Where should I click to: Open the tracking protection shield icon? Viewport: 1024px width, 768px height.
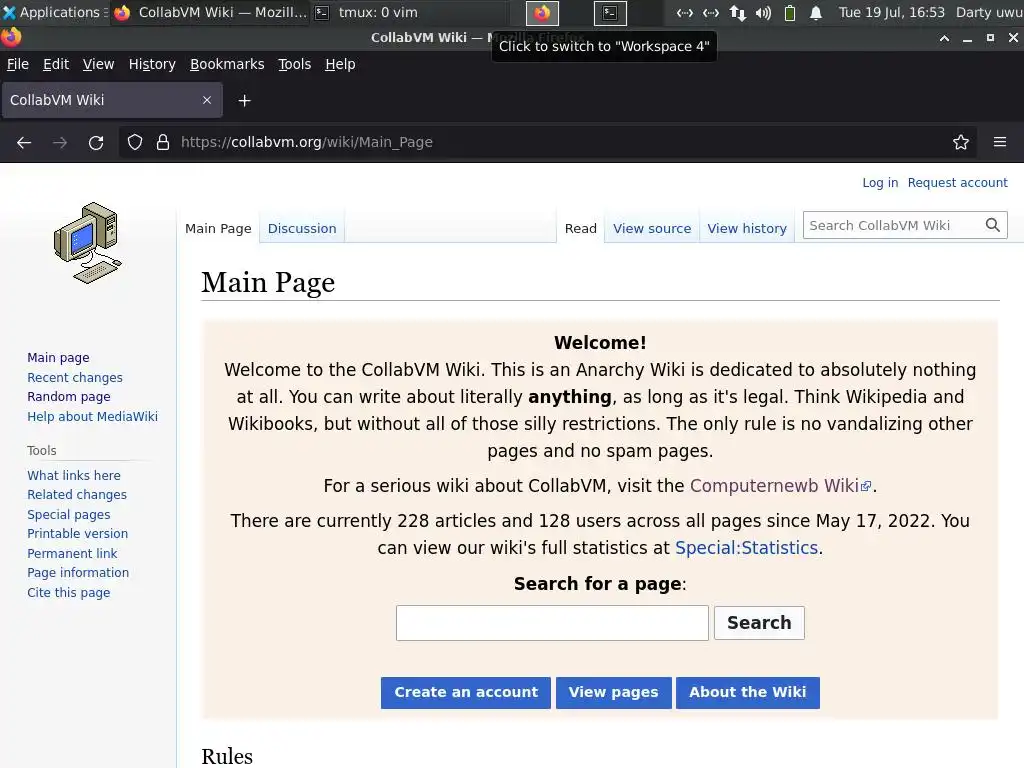pyautogui.click(x=135, y=142)
